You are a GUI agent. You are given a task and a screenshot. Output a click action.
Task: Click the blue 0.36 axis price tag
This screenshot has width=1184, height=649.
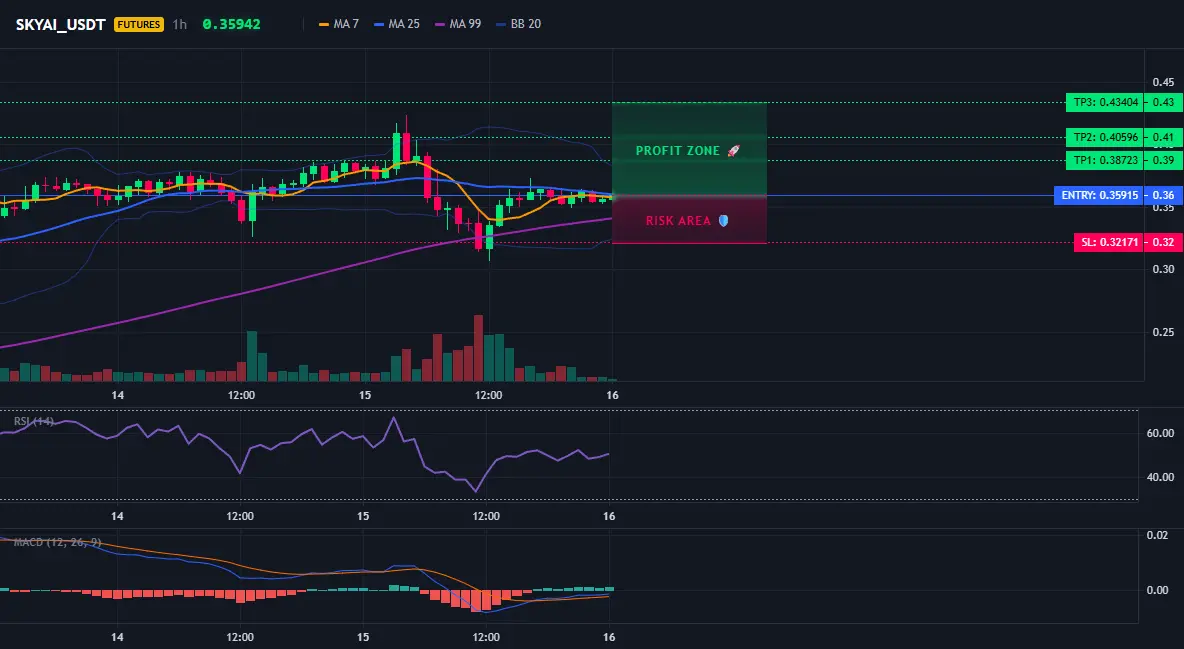tap(1164, 195)
